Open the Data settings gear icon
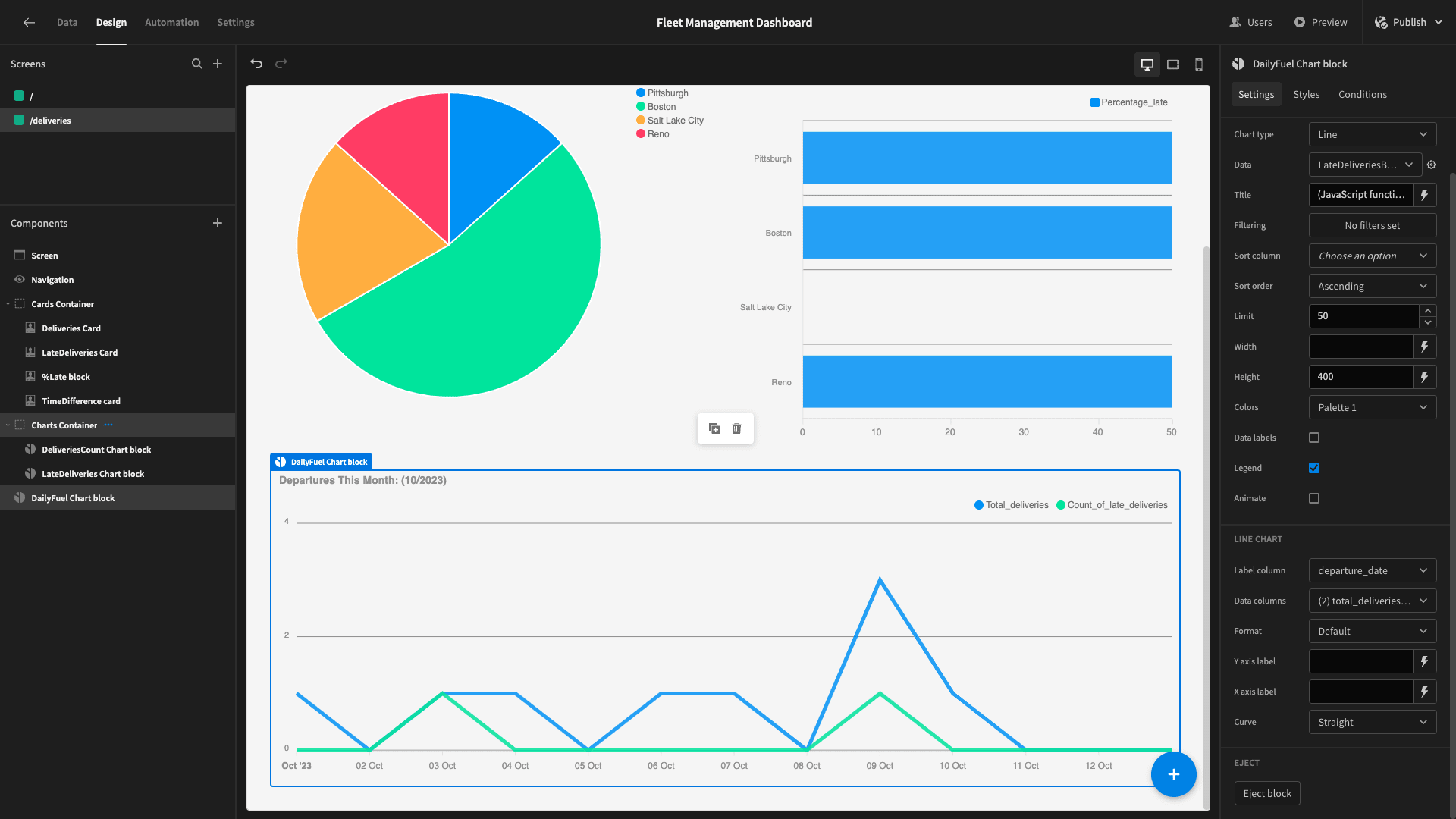Image resolution: width=1456 pixels, height=819 pixels. [1432, 165]
